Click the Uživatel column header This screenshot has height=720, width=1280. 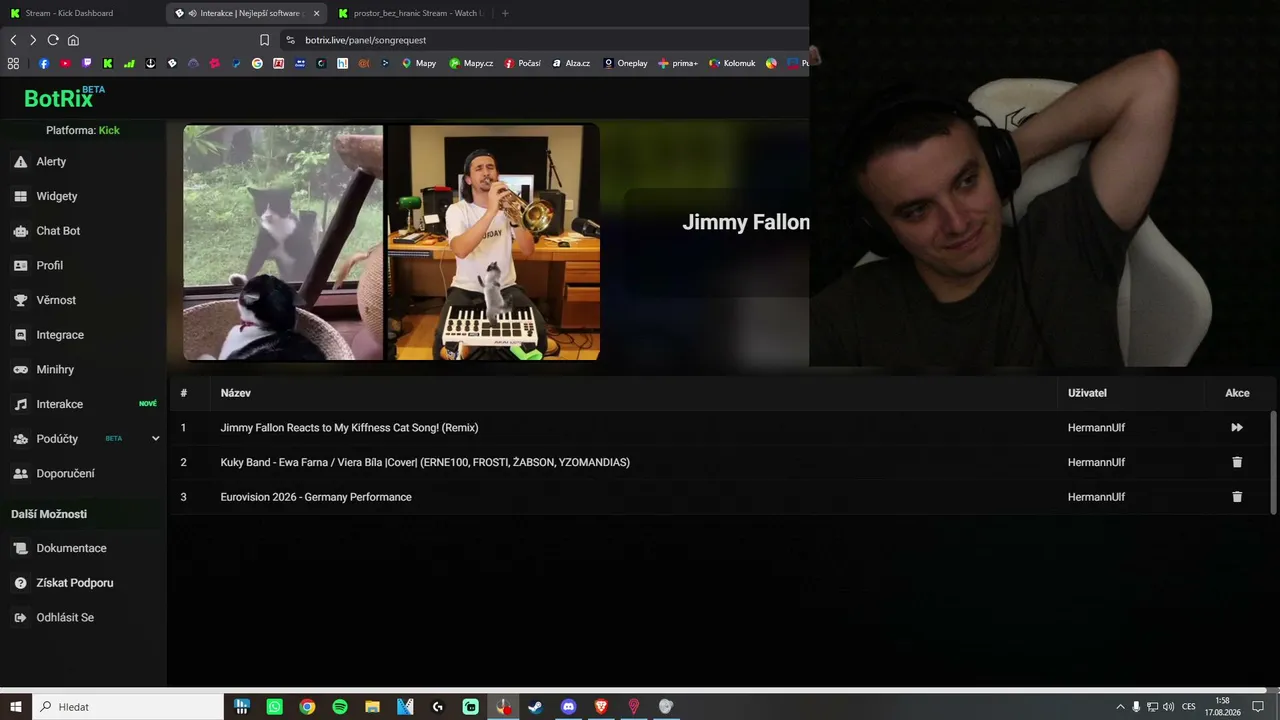coord(1087,393)
